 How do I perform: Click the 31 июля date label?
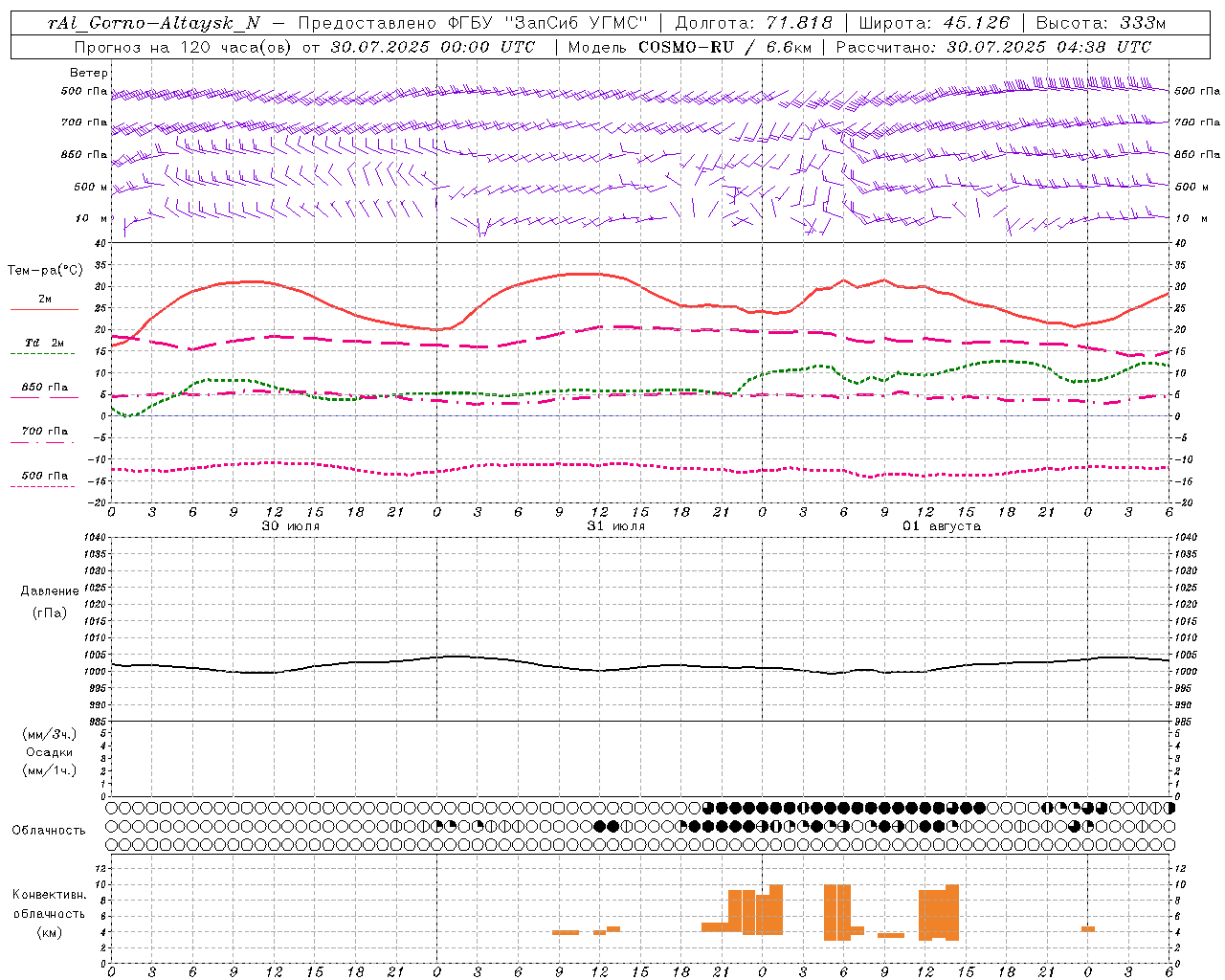[615, 526]
